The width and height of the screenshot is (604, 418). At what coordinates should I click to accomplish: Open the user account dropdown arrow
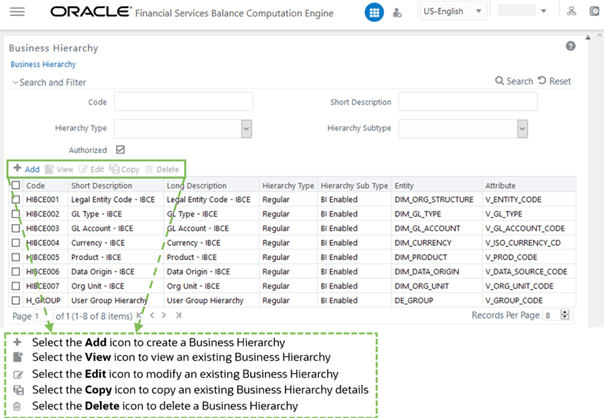point(544,11)
